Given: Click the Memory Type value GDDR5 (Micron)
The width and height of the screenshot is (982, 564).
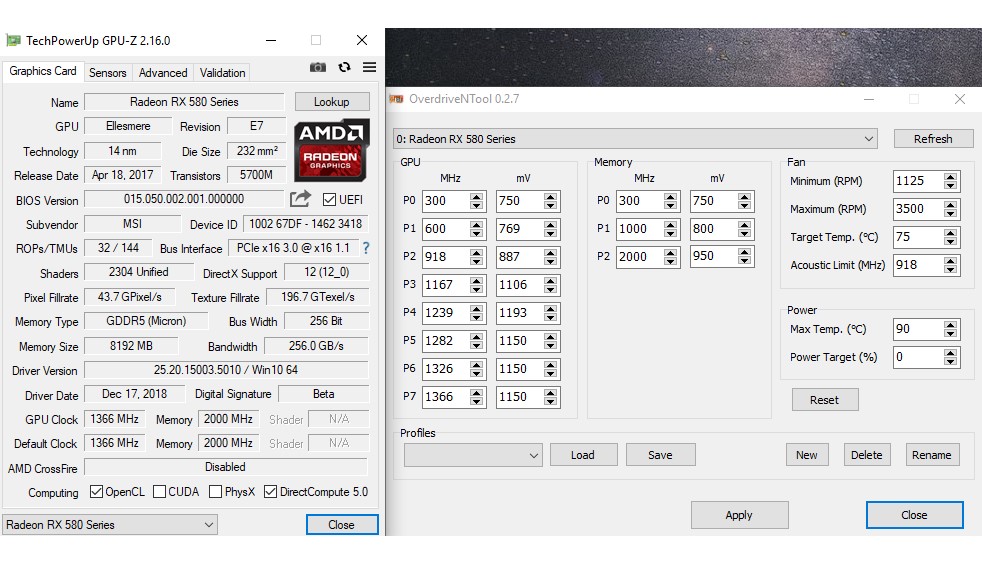Looking at the screenshot, I should (x=146, y=321).
